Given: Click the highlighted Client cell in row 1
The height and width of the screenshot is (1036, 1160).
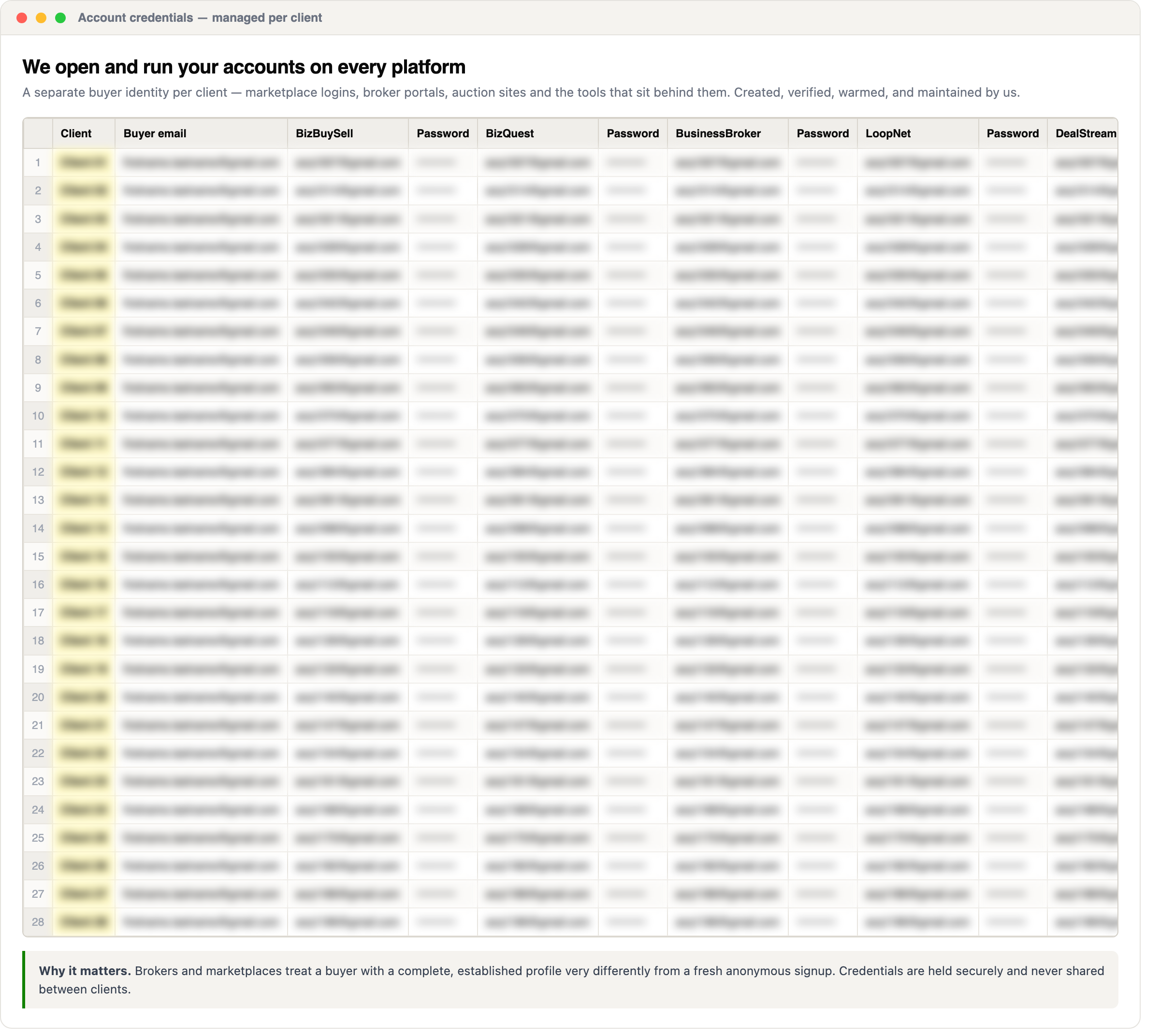Looking at the screenshot, I should (84, 163).
